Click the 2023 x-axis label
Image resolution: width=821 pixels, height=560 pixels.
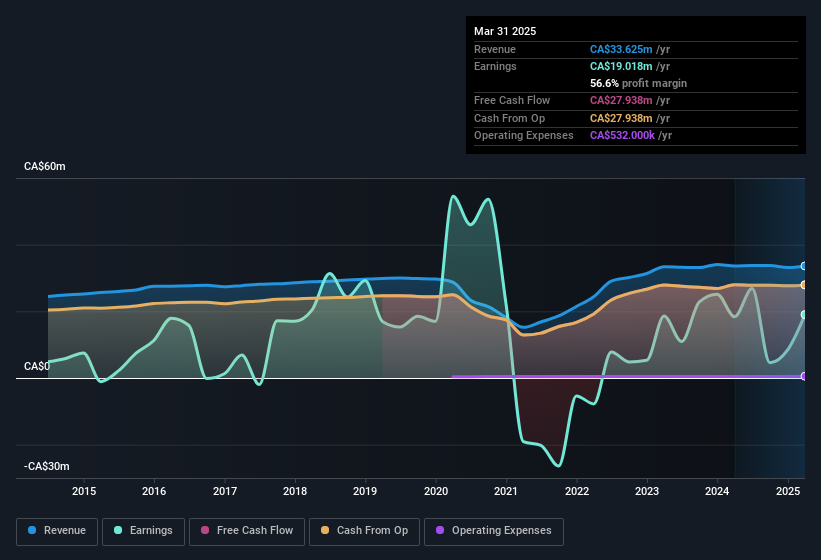[x=647, y=491]
